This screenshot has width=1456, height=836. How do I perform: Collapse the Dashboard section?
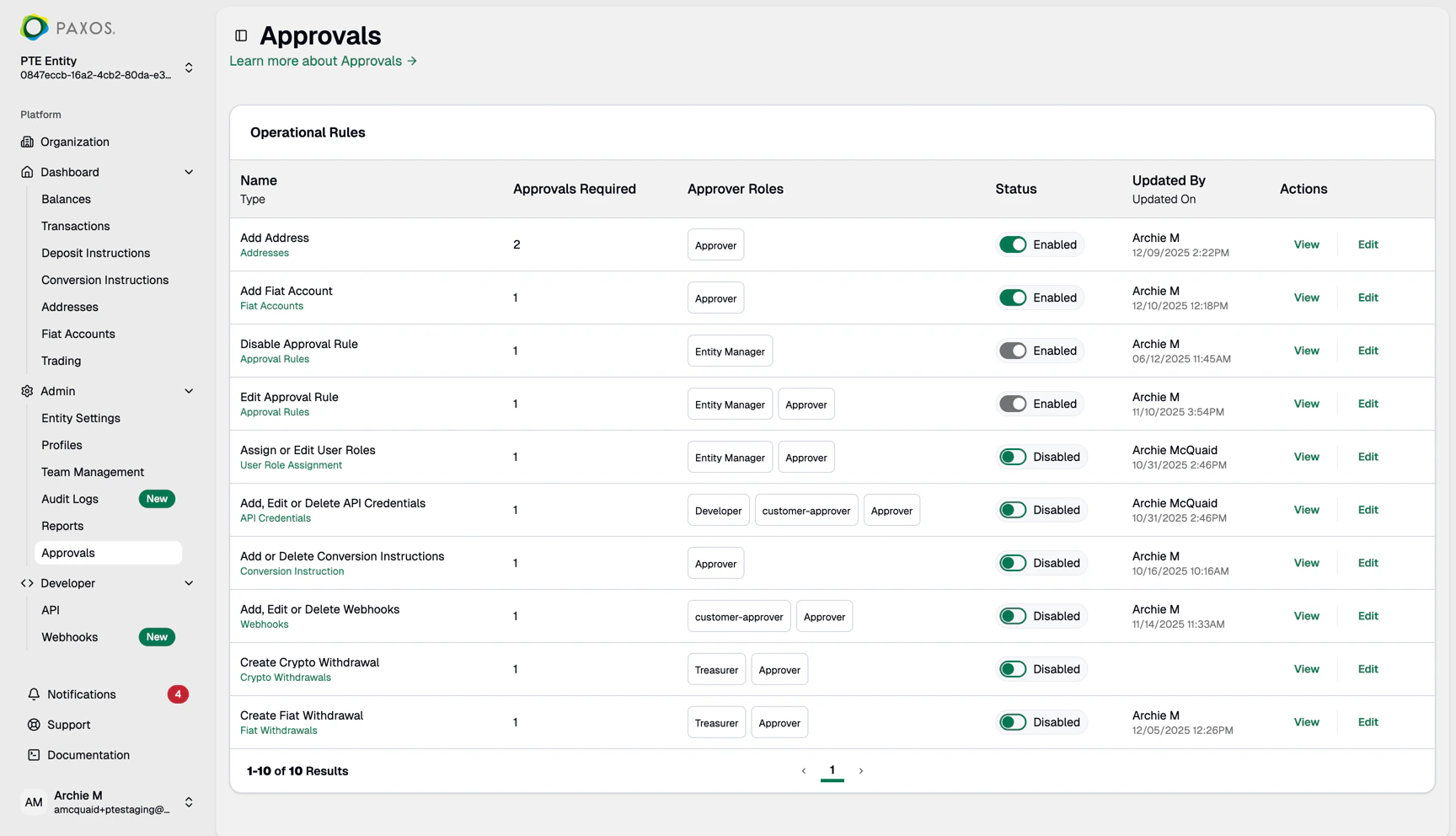pos(189,172)
